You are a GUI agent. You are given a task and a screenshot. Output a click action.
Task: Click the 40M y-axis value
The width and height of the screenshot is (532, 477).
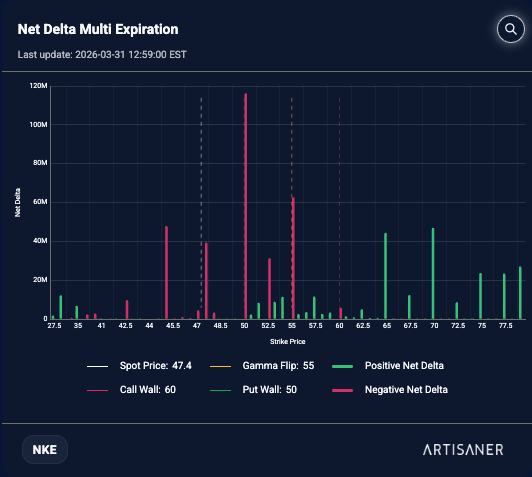[40, 241]
